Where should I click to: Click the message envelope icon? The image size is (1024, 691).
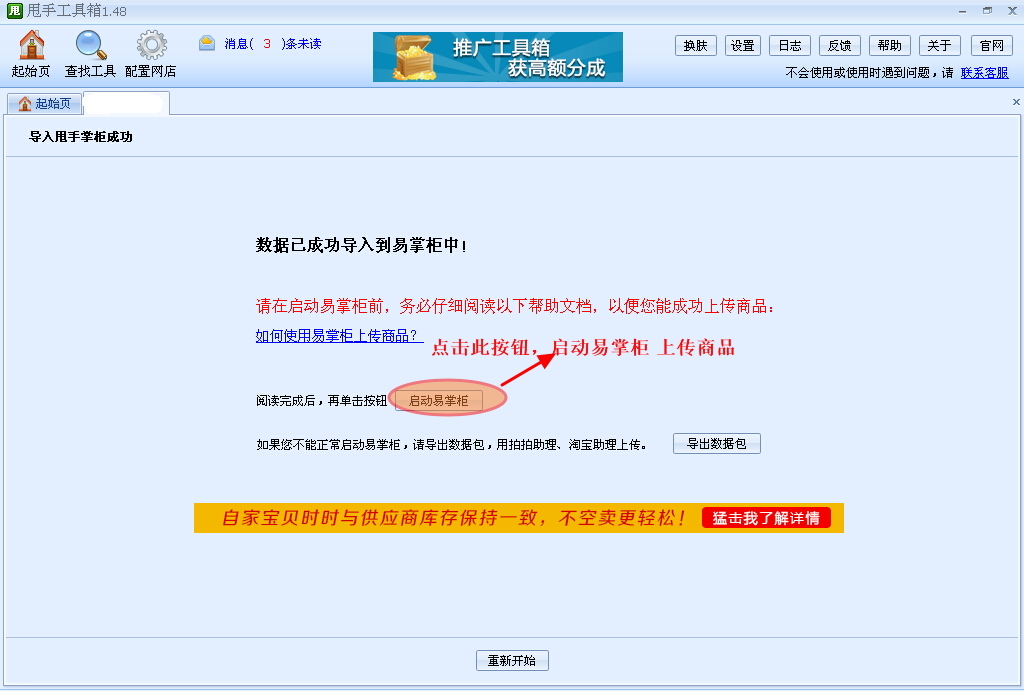point(207,43)
